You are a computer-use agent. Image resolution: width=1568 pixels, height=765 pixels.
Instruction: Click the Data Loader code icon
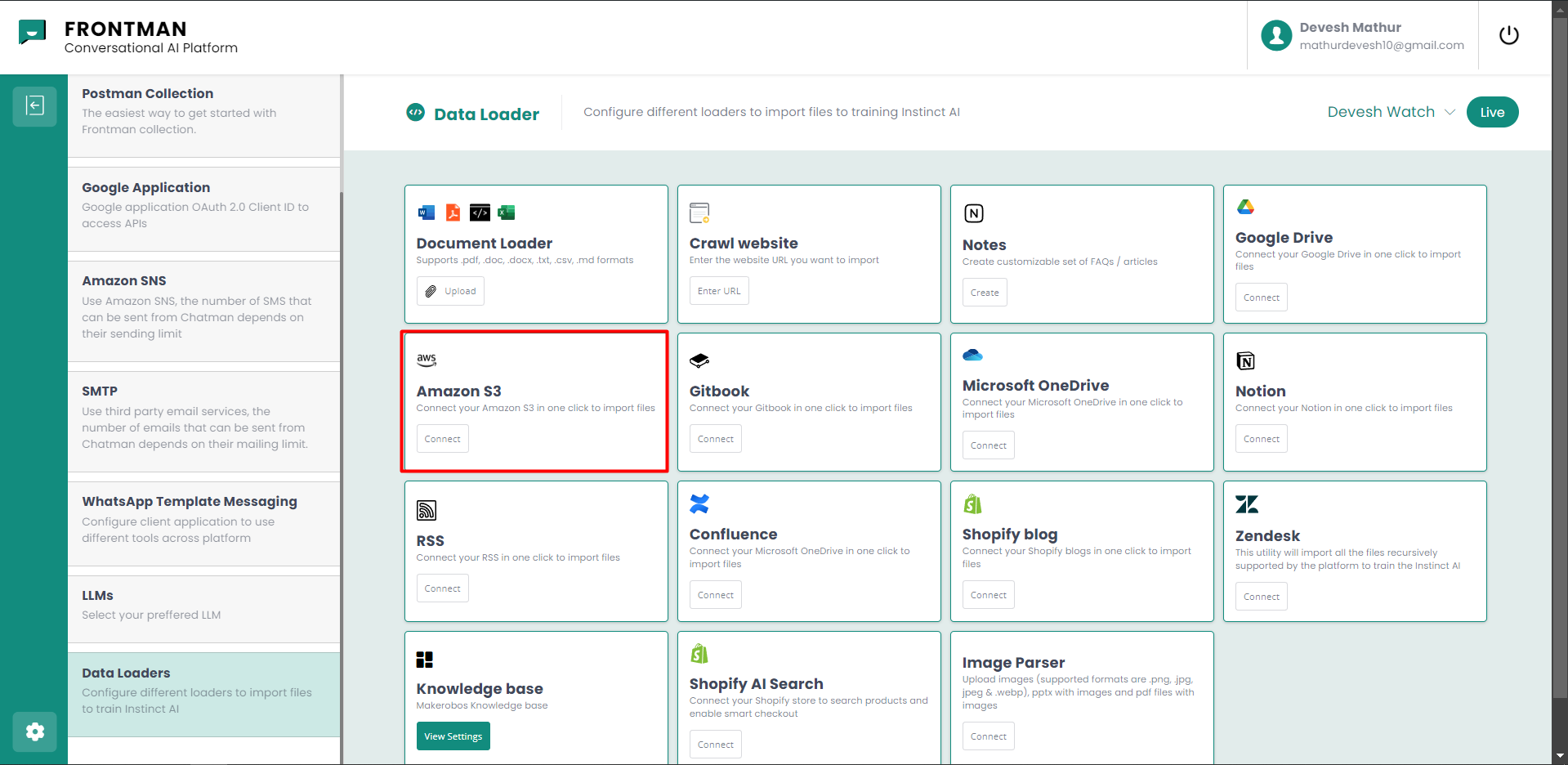coord(415,113)
